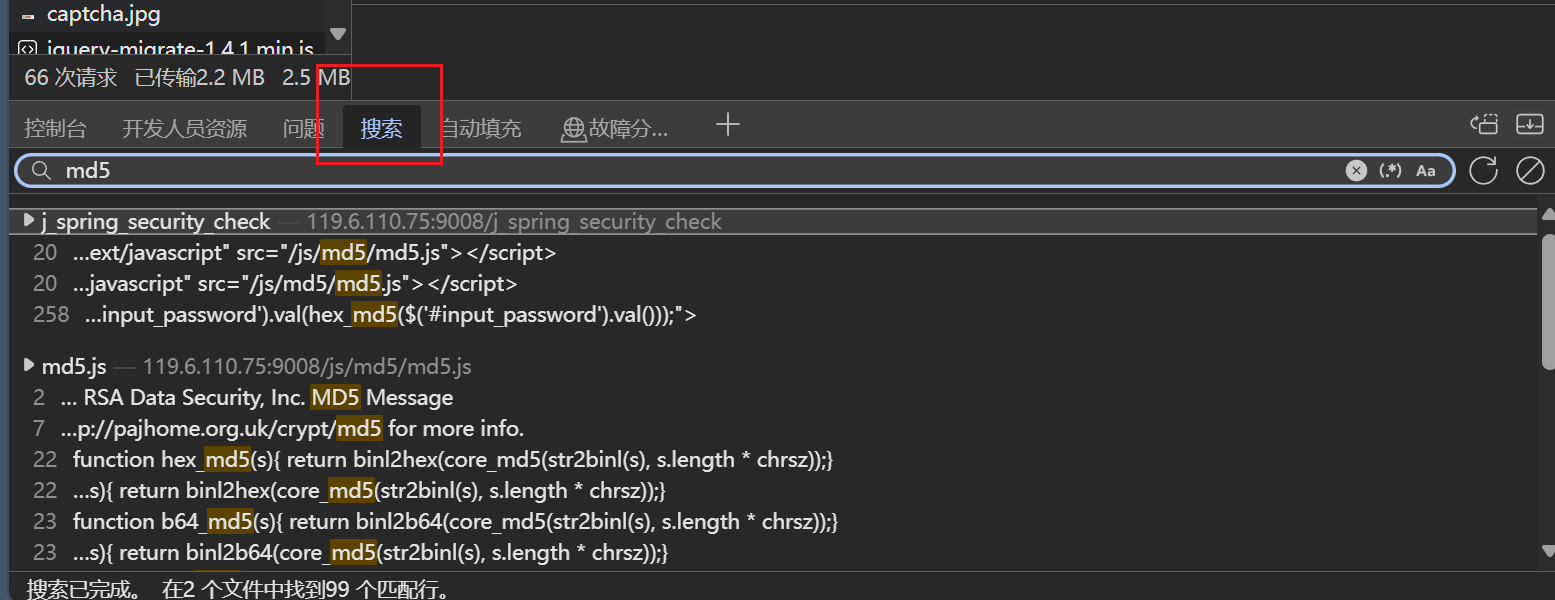Switch to the 控制台 tab
Screen dimensions: 1555x600
(55, 128)
